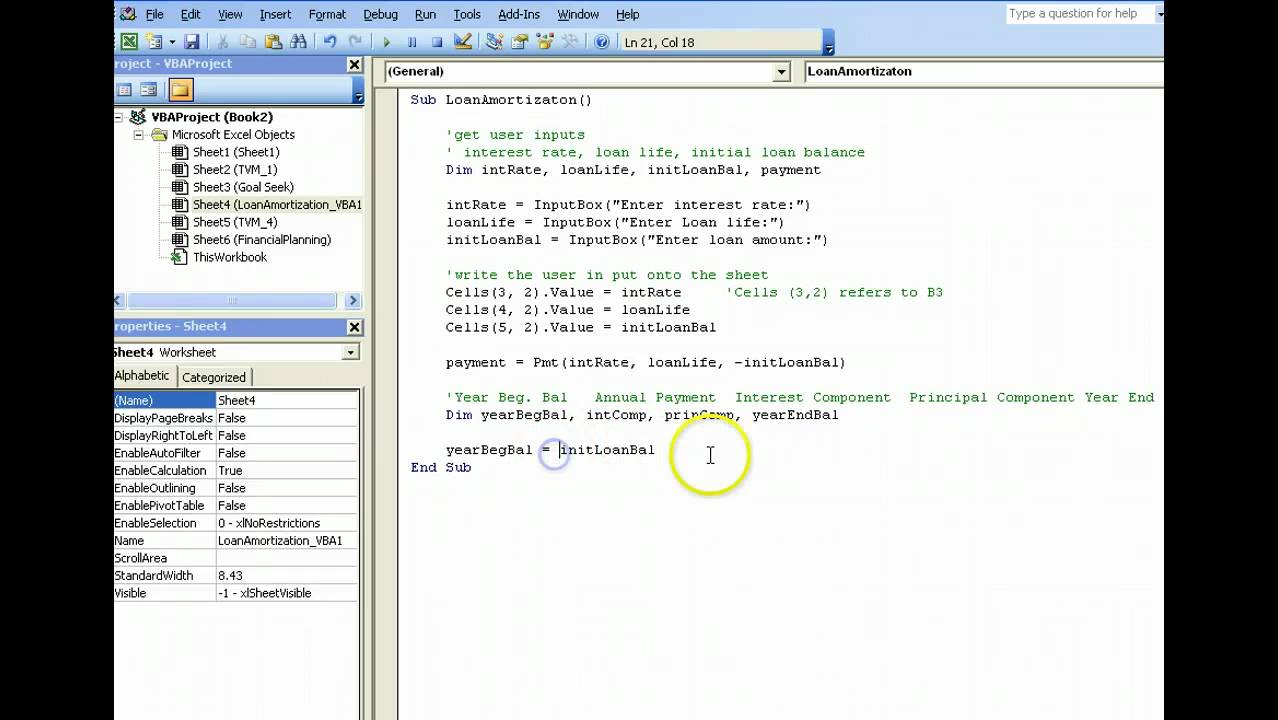Run the macro with the play icon
The image size is (1278, 720).
386,42
